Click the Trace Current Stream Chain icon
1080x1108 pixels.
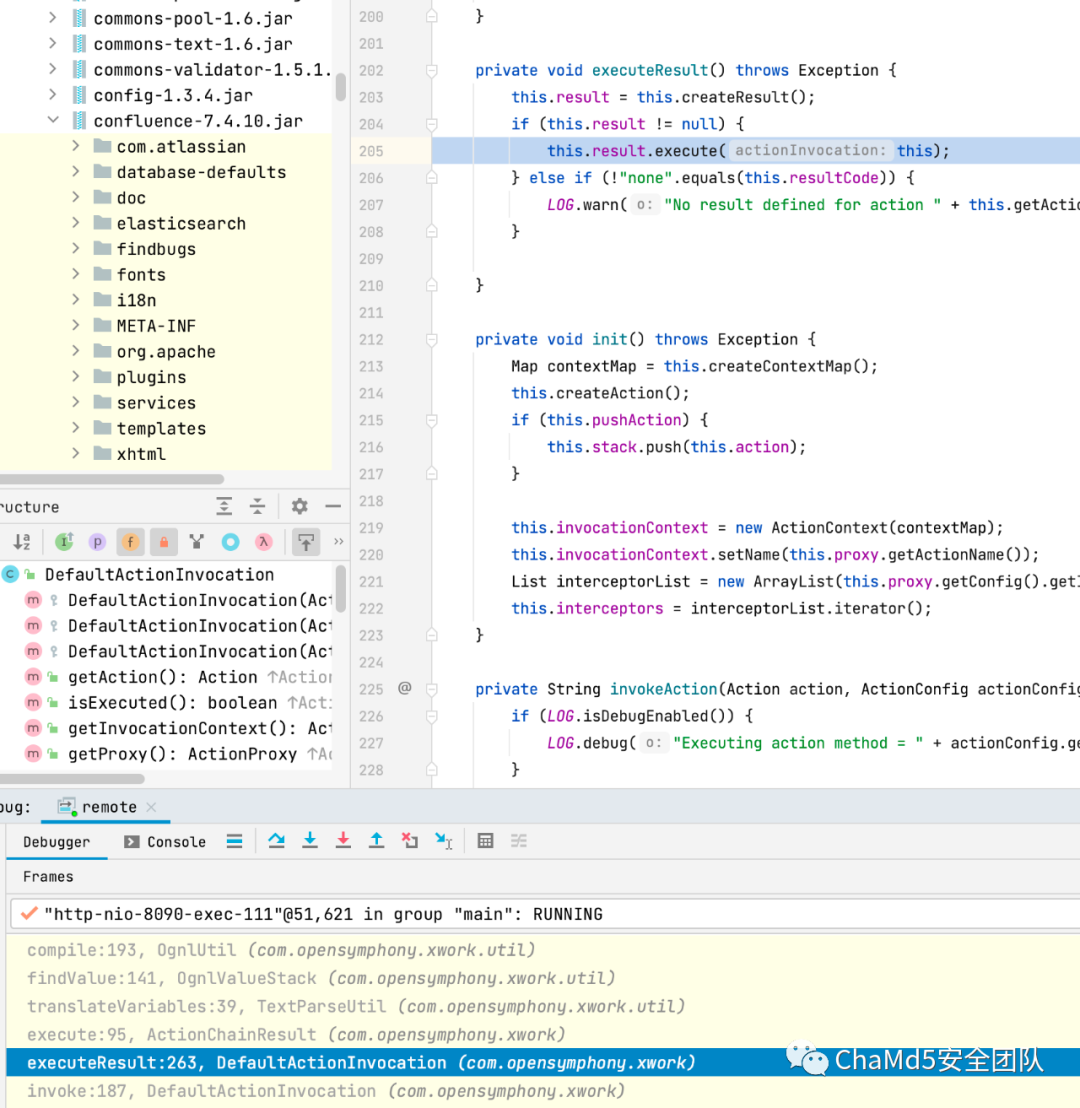(x=519, y=840)
